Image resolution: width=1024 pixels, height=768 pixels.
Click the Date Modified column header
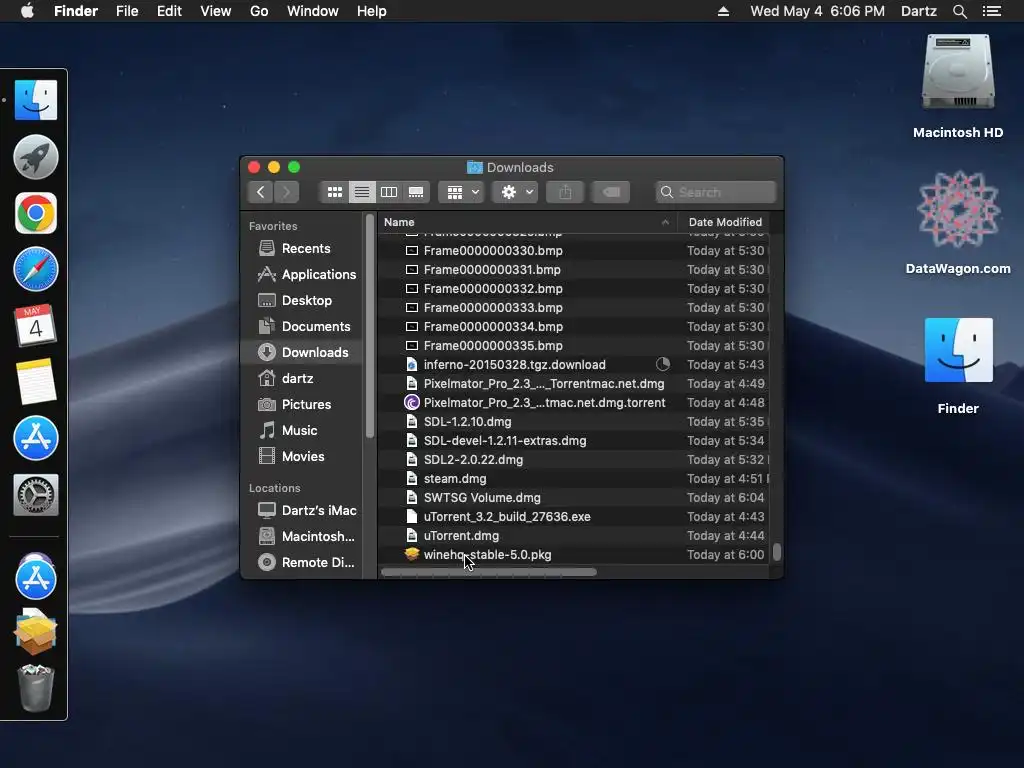click(725, 222)
